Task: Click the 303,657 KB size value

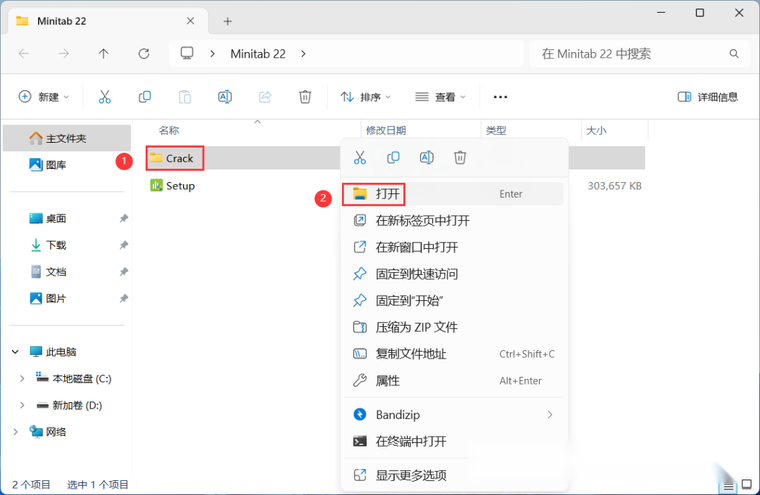Action: [615, 186]
